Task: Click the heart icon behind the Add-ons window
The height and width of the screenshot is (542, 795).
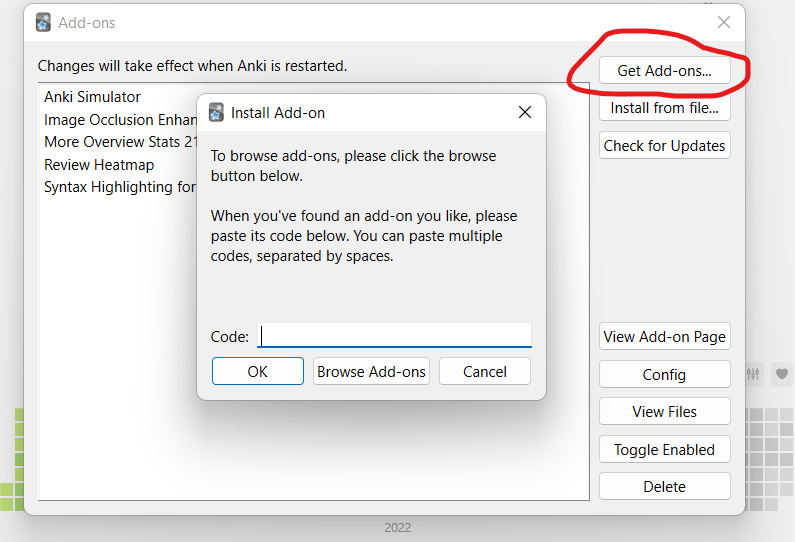Action: pyautogui.click(x=782, y=374)
